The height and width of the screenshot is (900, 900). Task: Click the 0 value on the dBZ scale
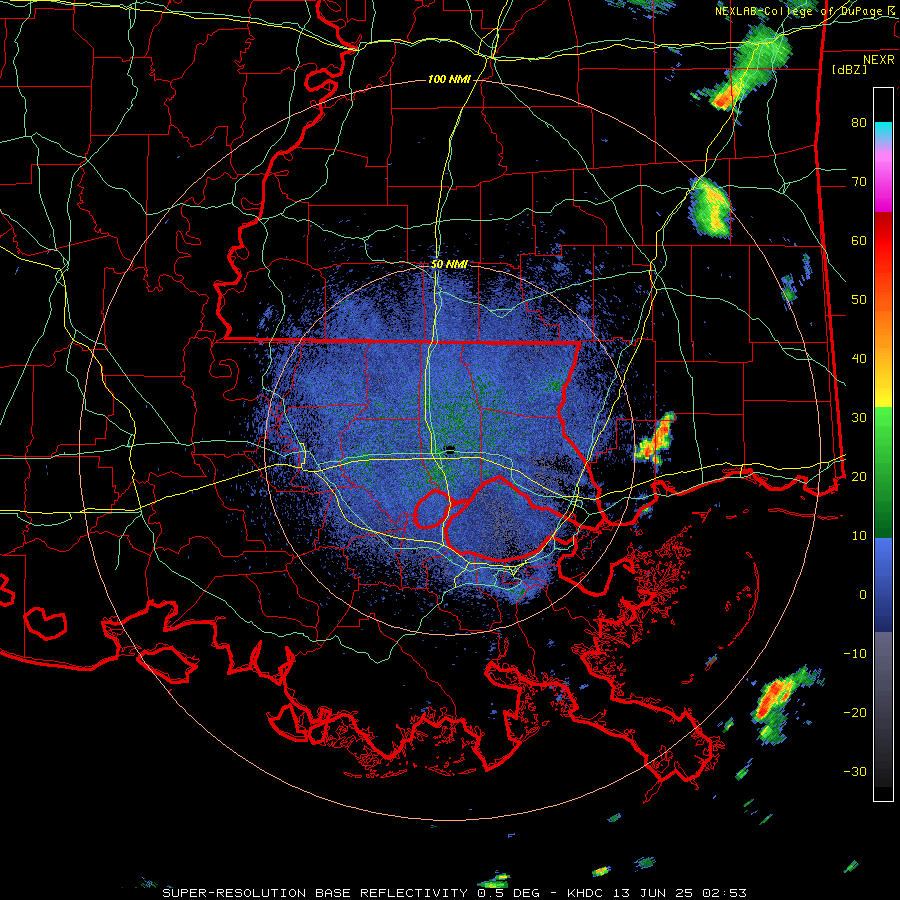pos(863,595)
